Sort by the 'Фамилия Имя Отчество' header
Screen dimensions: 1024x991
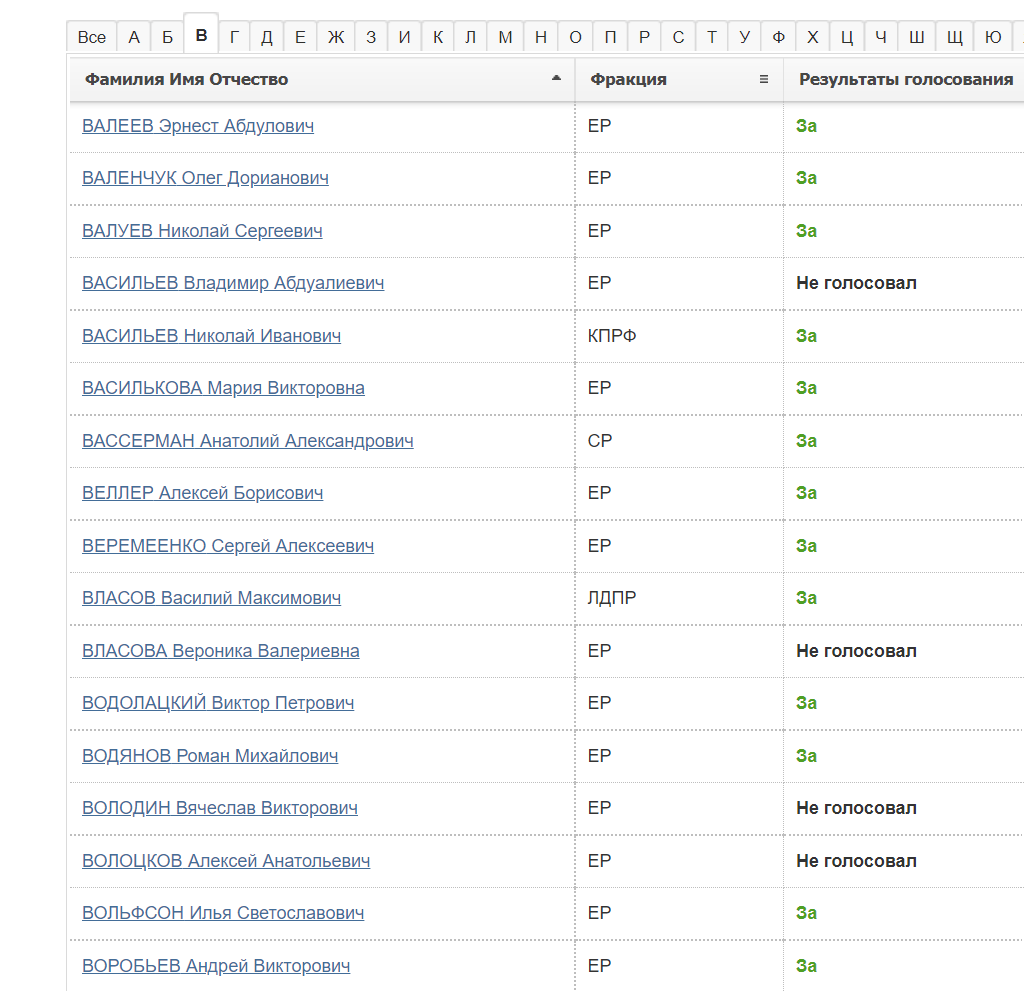coord(187,80)
